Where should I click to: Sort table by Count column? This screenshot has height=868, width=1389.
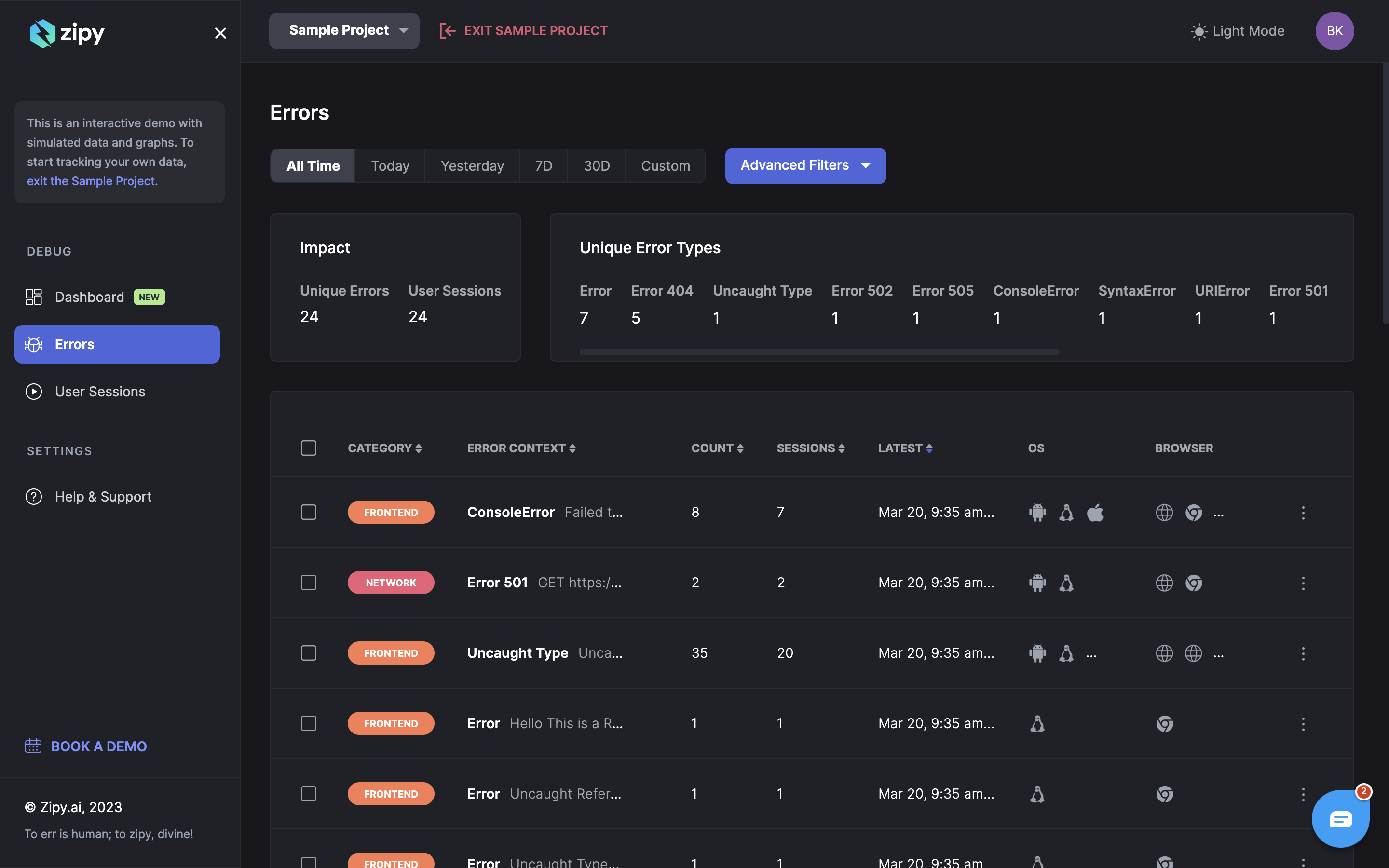[x=717, y=448]
